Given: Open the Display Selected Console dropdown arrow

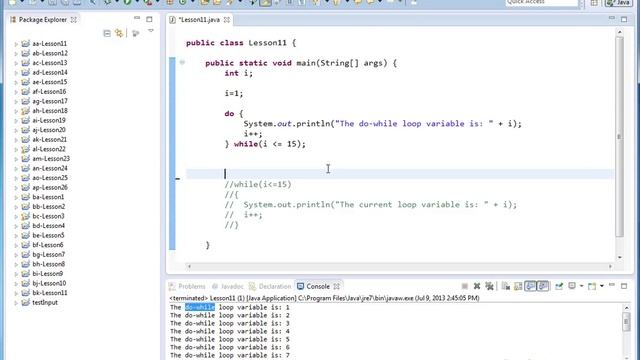Looking at the screenshot, I should [581, 286].
